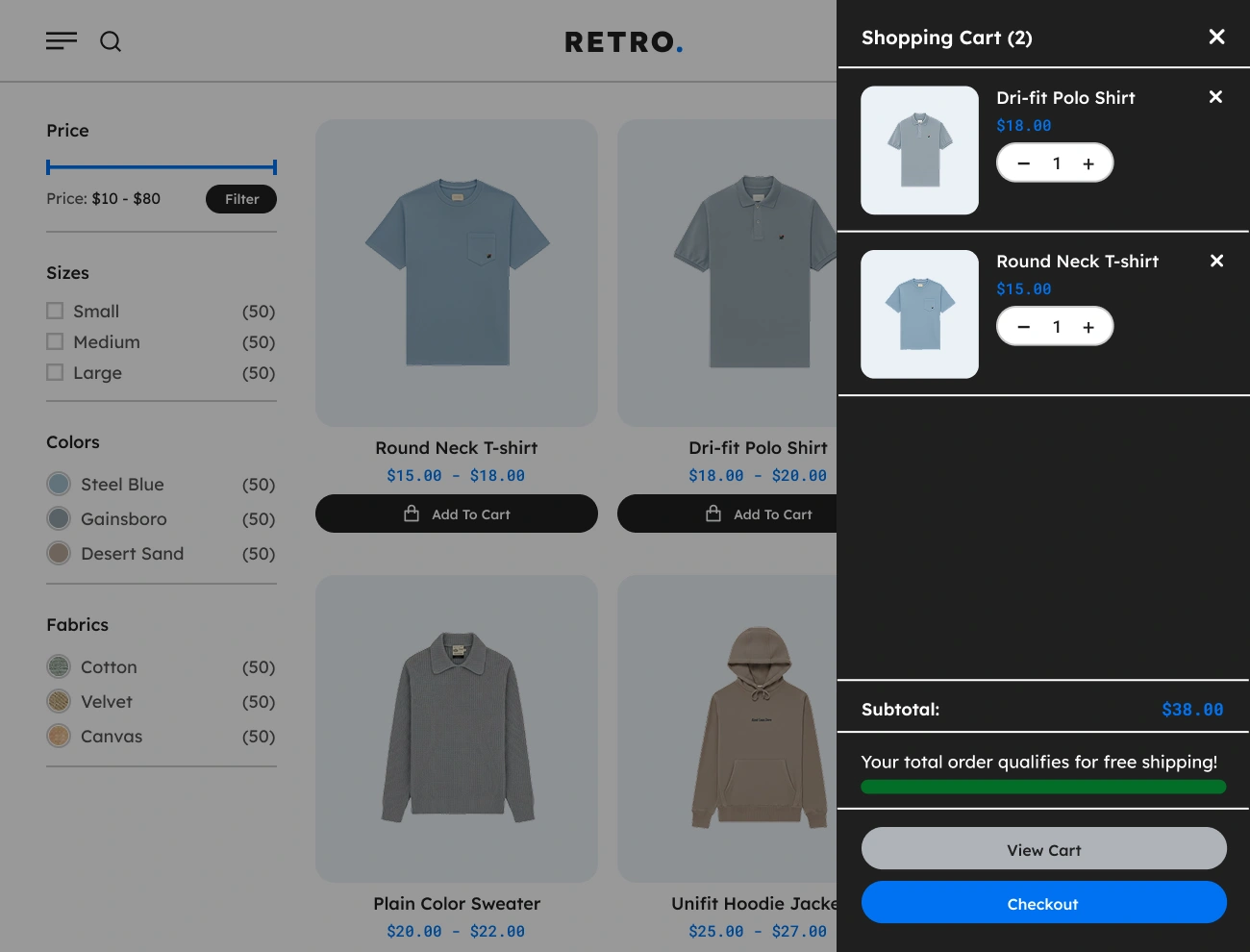Decrease Round Neck T-shirt quantity
The image size is (1250, 952).
point(1024,327)
